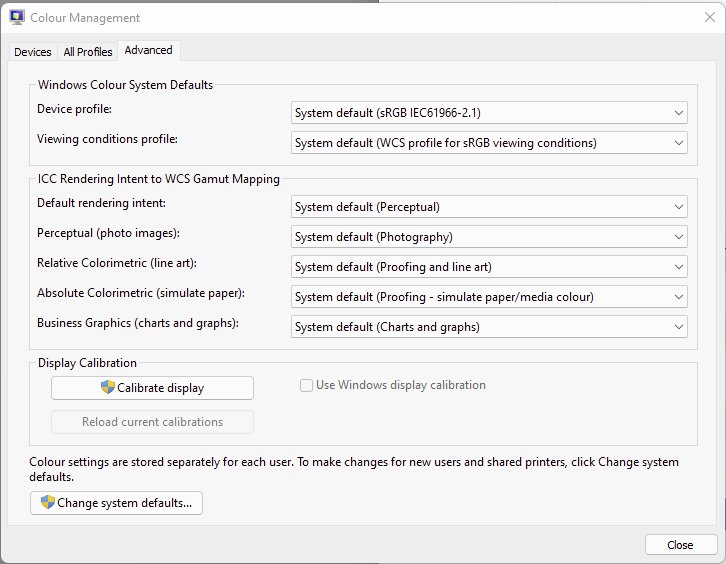
Task: Click the 'Absolute Colorimetric (simulate paper):' label
Action: [x=141, y=293]
